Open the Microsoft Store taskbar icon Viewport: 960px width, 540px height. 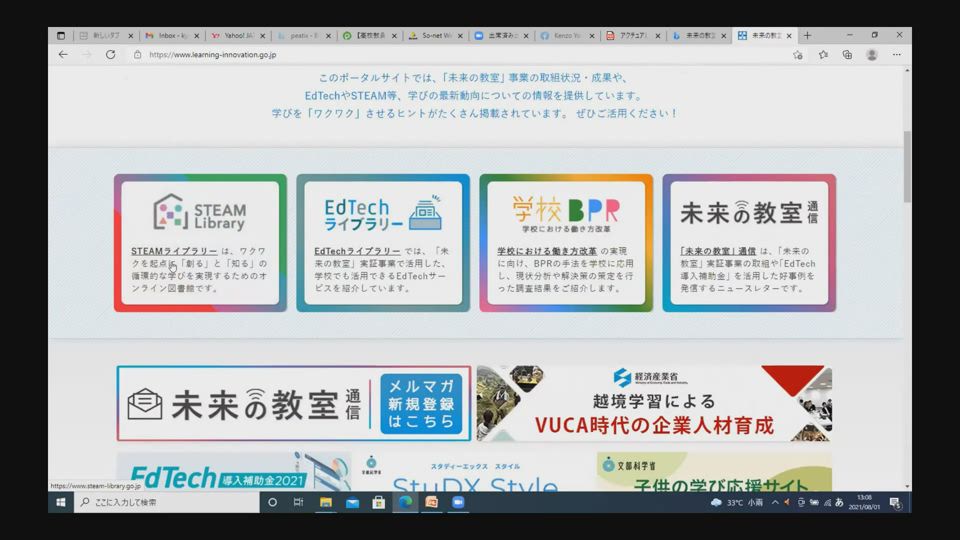tap(379, 502)
